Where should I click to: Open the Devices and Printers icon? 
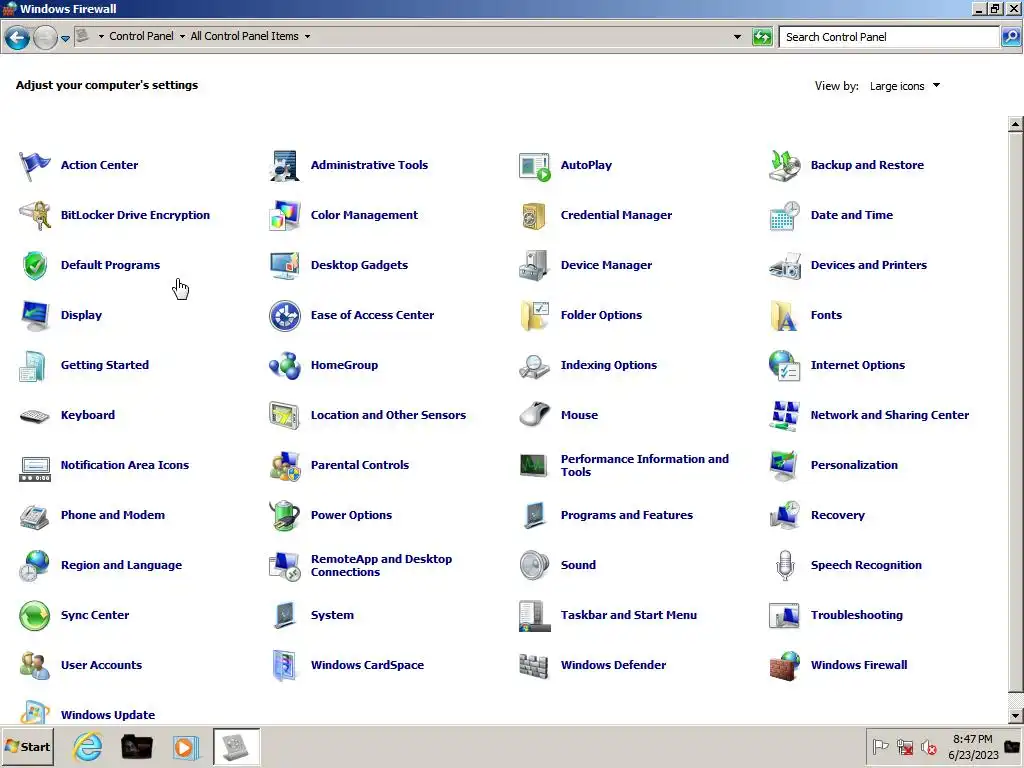tap(784, 265)
